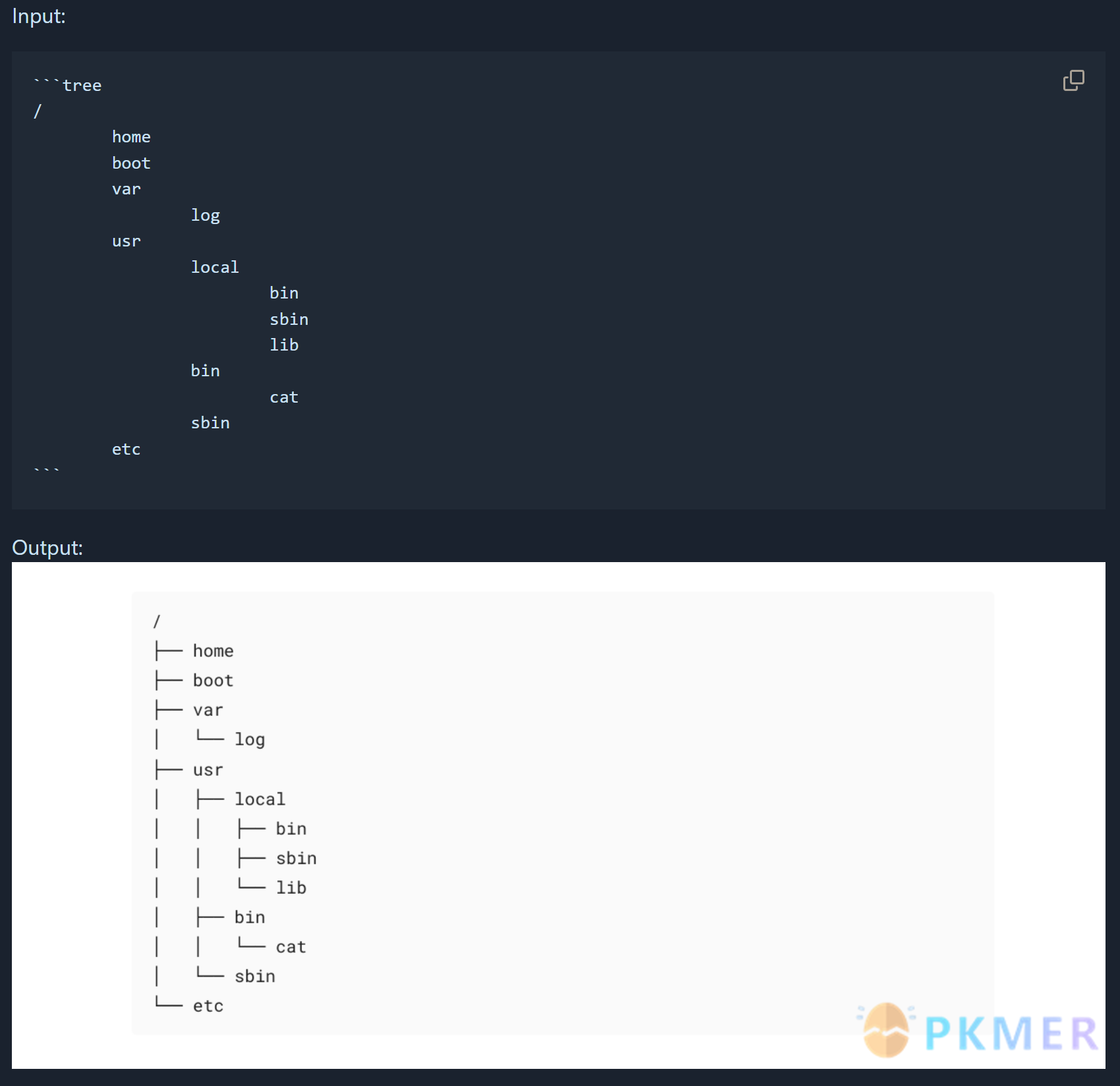1120x1086 pixels.
Task: Click input code "bin" line directly above "cat"
Action: [206, 371]
